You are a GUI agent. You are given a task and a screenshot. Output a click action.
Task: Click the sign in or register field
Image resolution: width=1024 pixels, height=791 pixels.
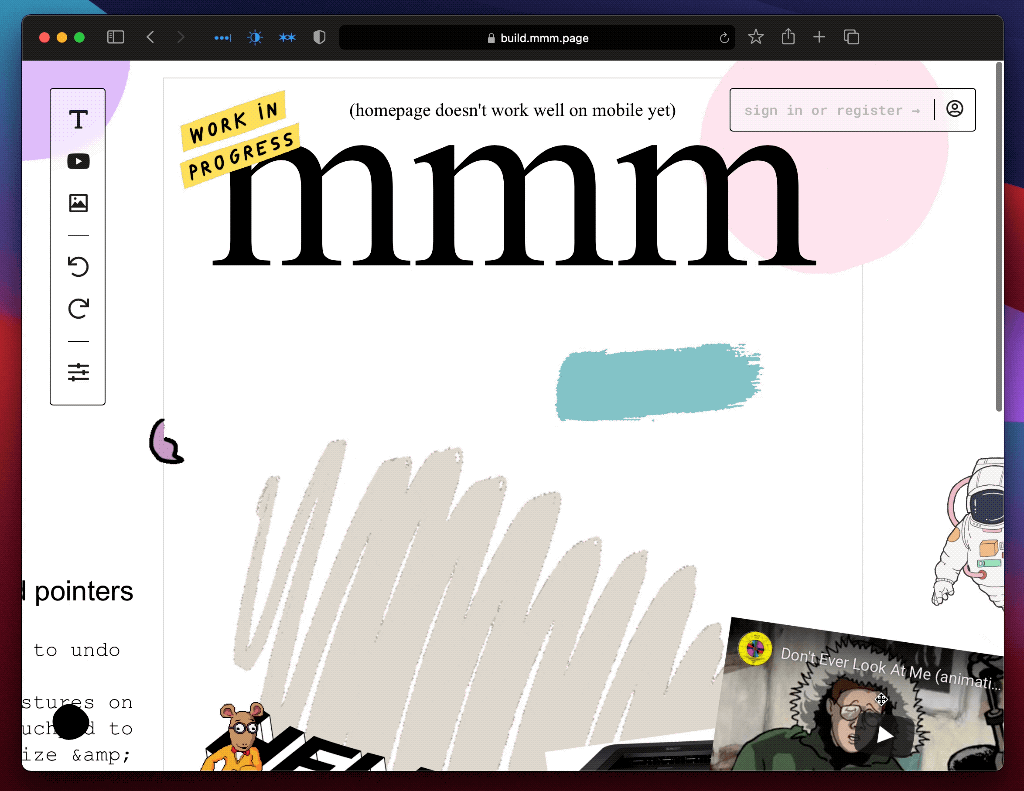[832, 110]
